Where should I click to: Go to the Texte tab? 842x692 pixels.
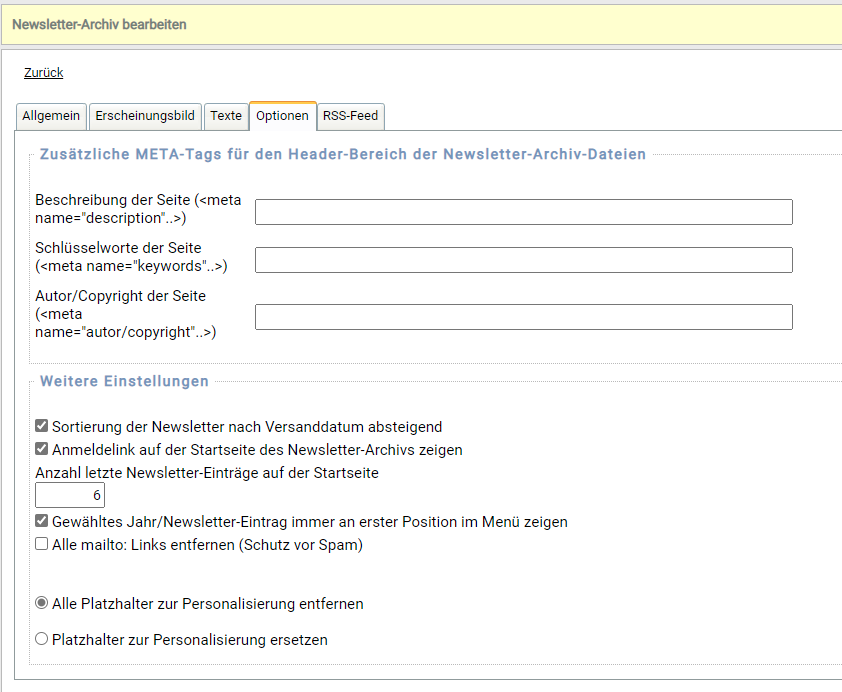pos(226,116)
